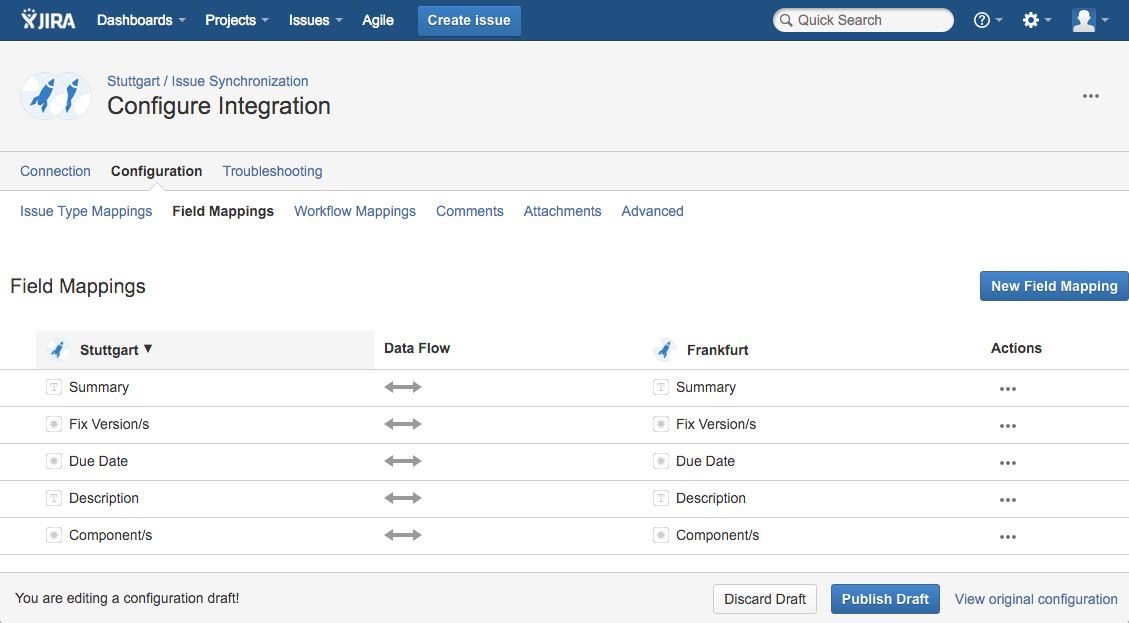Click the text icon beside Frankfurt Description
Screen dimensions: 1129x623
point(661,498)
